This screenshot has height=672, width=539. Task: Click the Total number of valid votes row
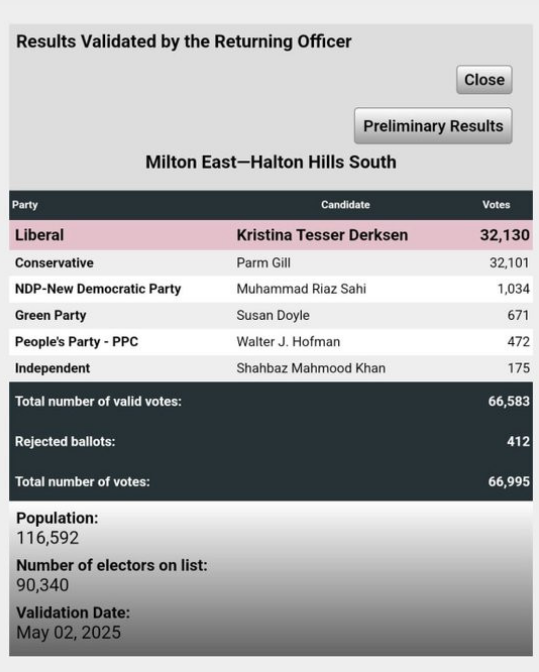coord(271,402)
